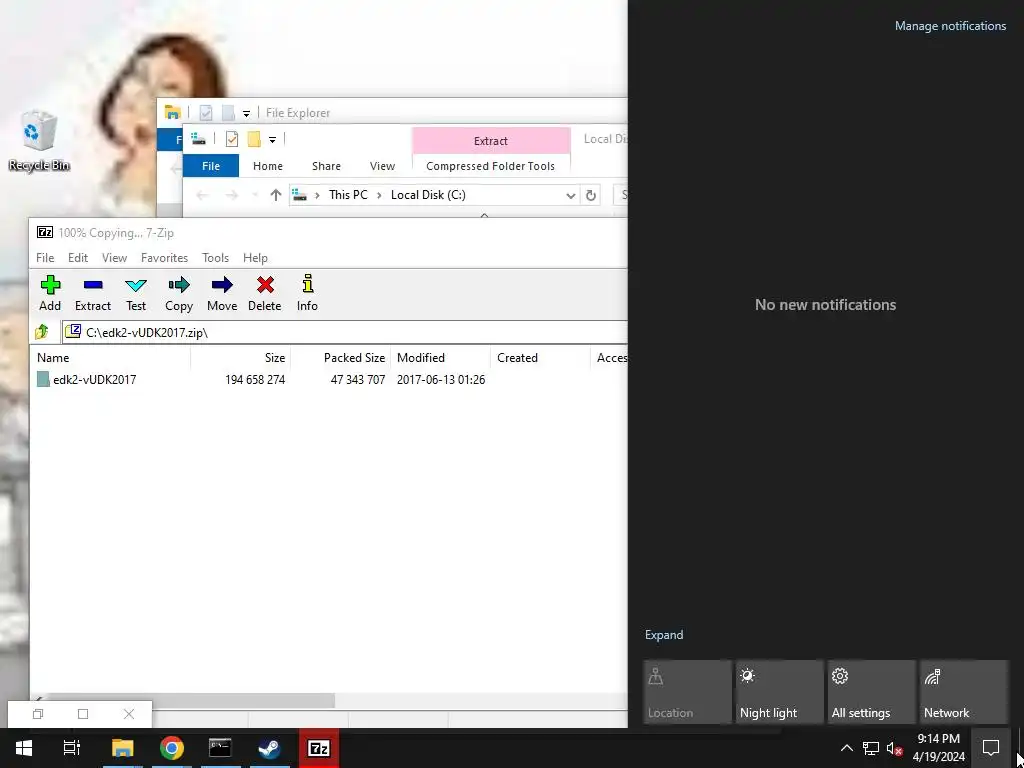Open Compressed Folder Tools tab
Screen dimensions: 1024x768
click(x=490, y=166)
